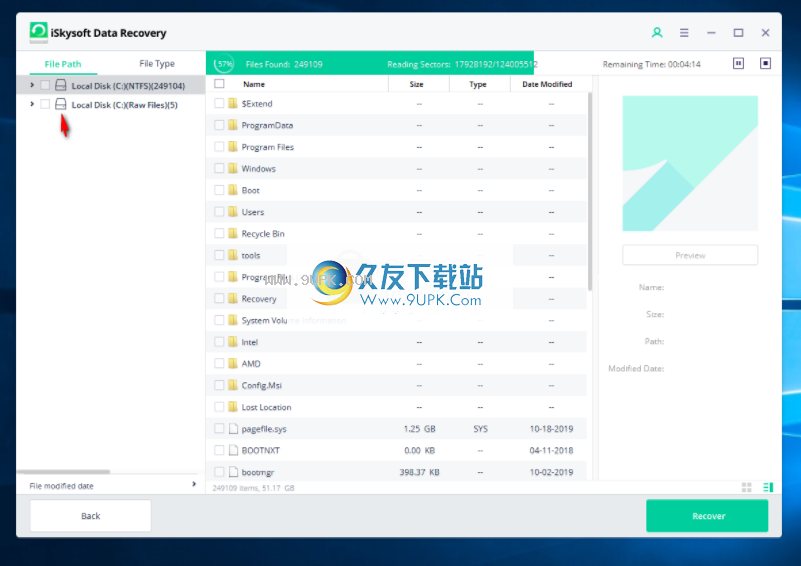Click the ProgramData folder icon
801x566 pixels.
[x=233, y=125]
